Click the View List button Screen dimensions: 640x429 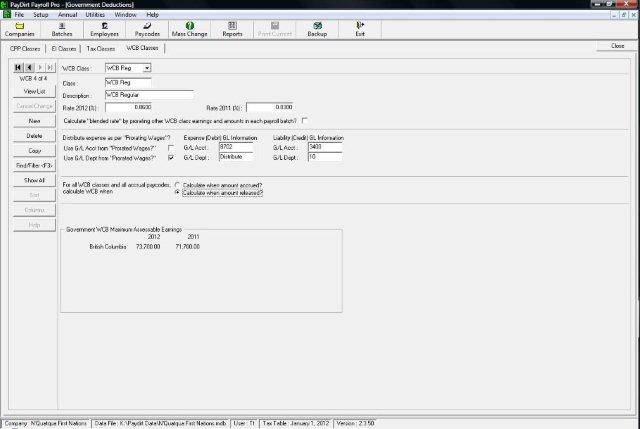point(34,91)
